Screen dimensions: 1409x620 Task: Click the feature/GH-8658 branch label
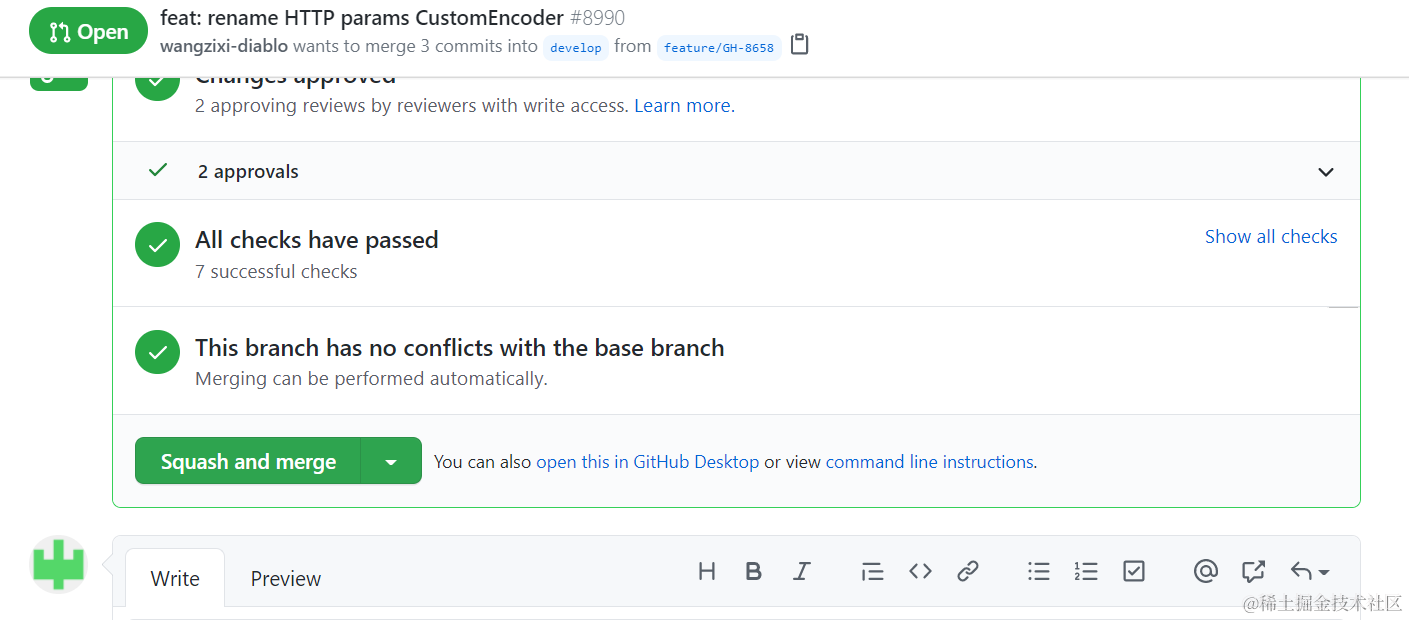(719, 47)
